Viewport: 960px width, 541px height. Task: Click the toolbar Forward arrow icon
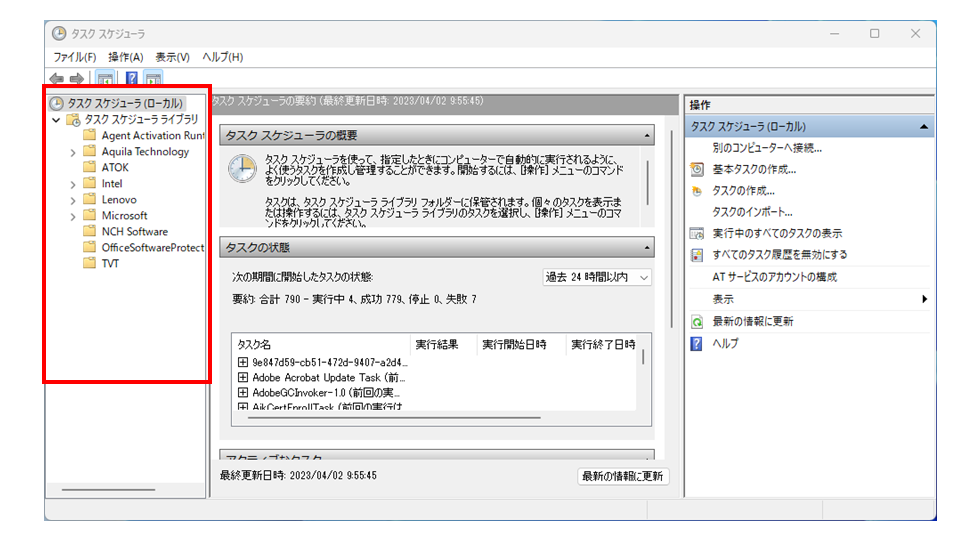pos(76,79)
